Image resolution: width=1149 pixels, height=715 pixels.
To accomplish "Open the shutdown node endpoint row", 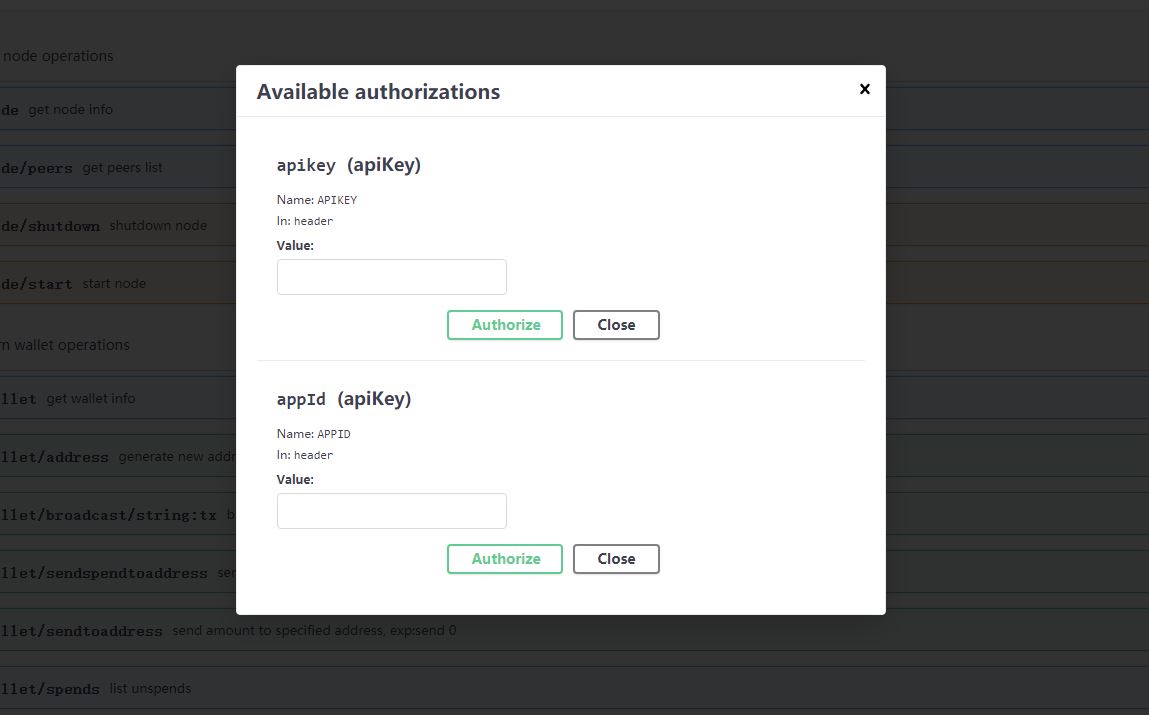I will pos(574,225).
